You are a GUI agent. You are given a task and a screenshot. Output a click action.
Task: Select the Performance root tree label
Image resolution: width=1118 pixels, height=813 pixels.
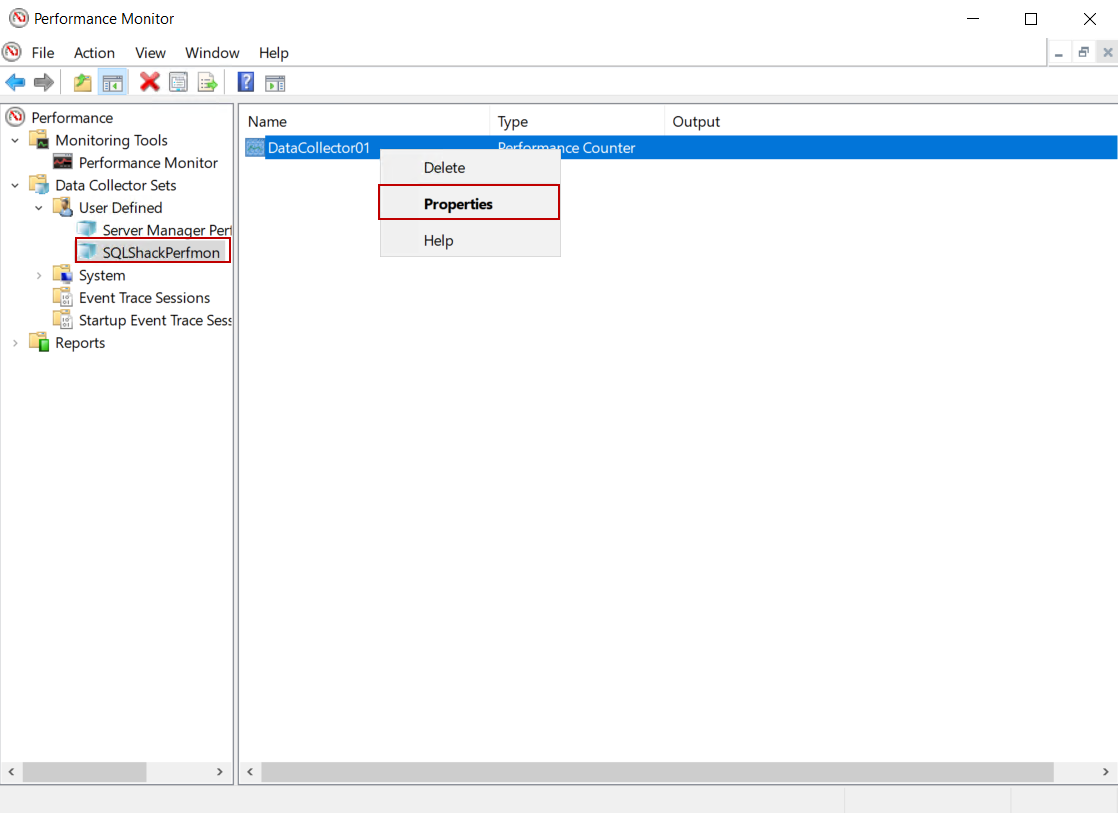coord(72,118)
